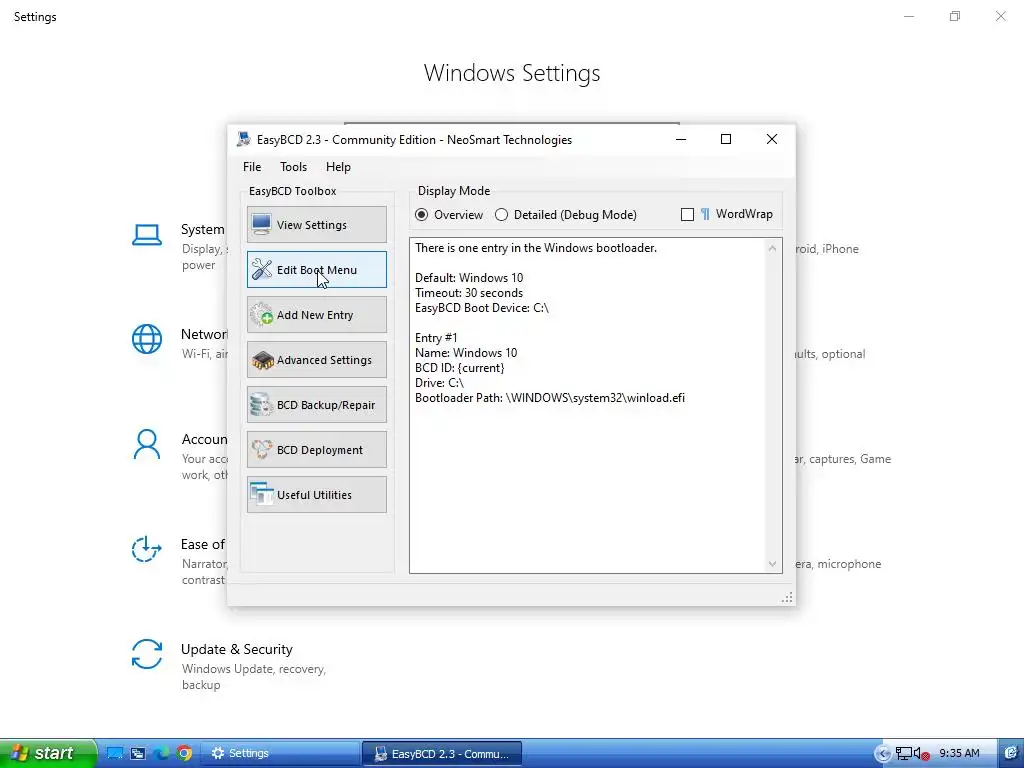Open Useful Utilities
This screenshot has width=1024, height=768.
(x=317, y=495)
